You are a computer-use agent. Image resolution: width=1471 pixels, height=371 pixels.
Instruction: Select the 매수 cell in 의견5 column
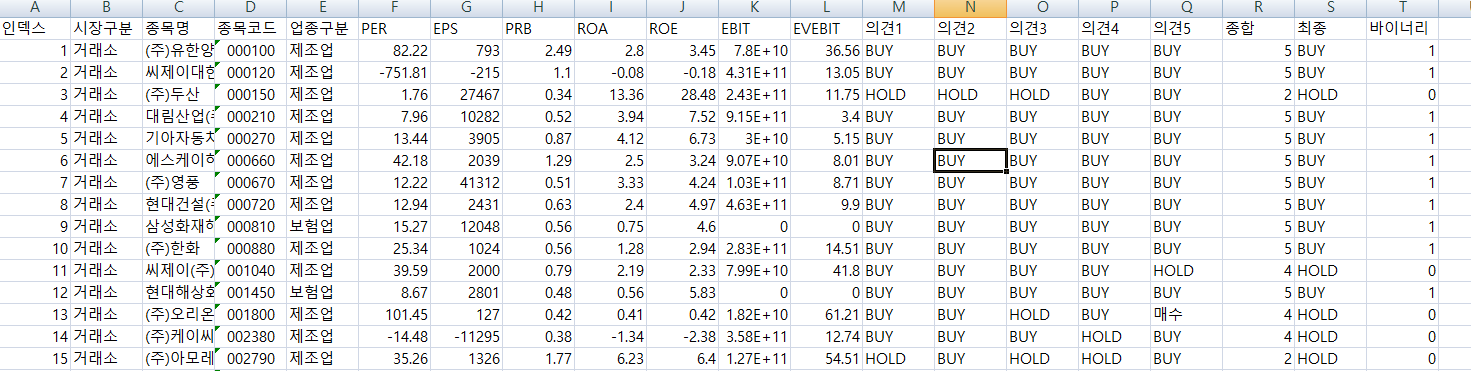pos(1186,314)
